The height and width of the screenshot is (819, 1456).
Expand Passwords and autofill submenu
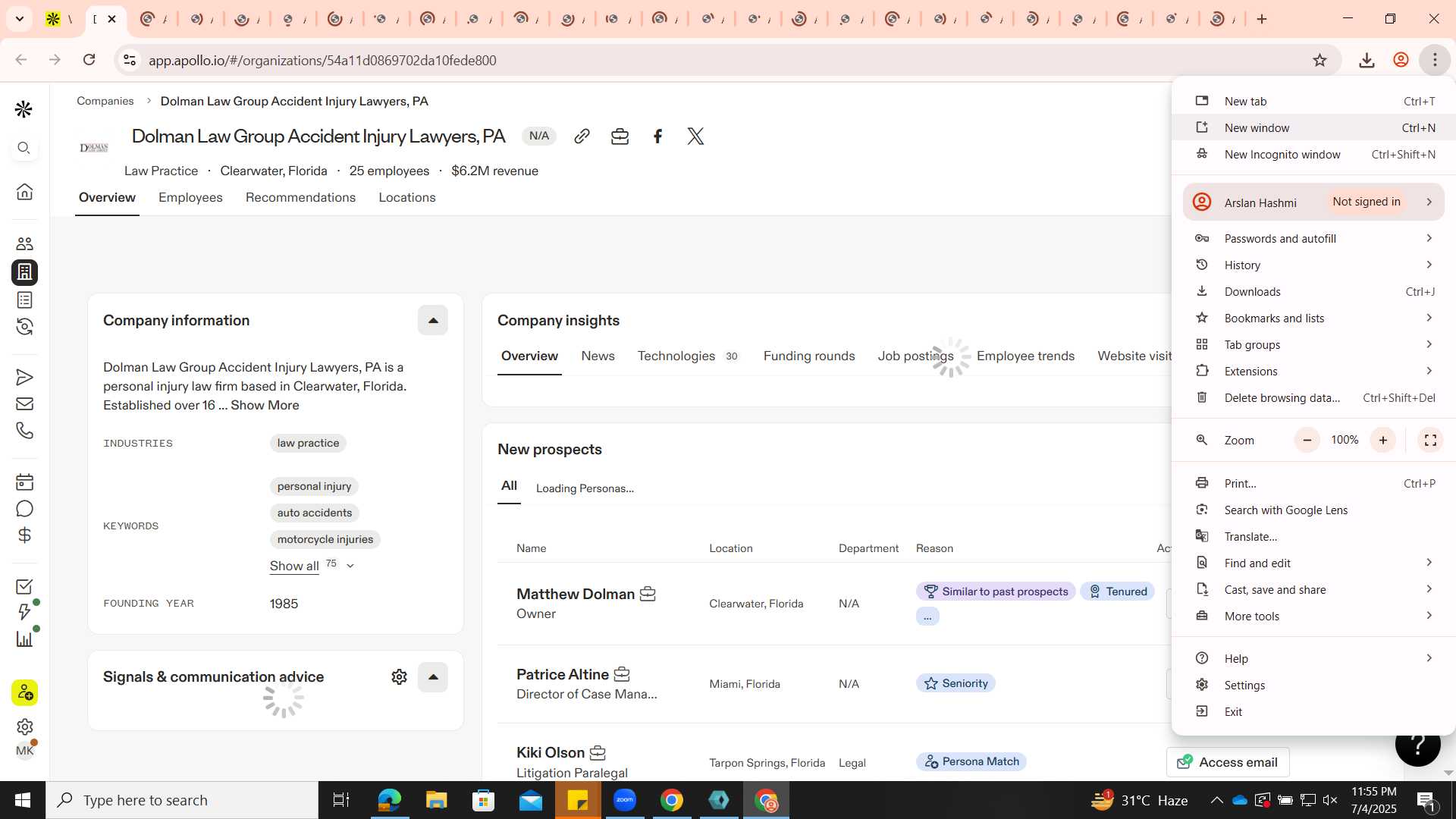1313,238
